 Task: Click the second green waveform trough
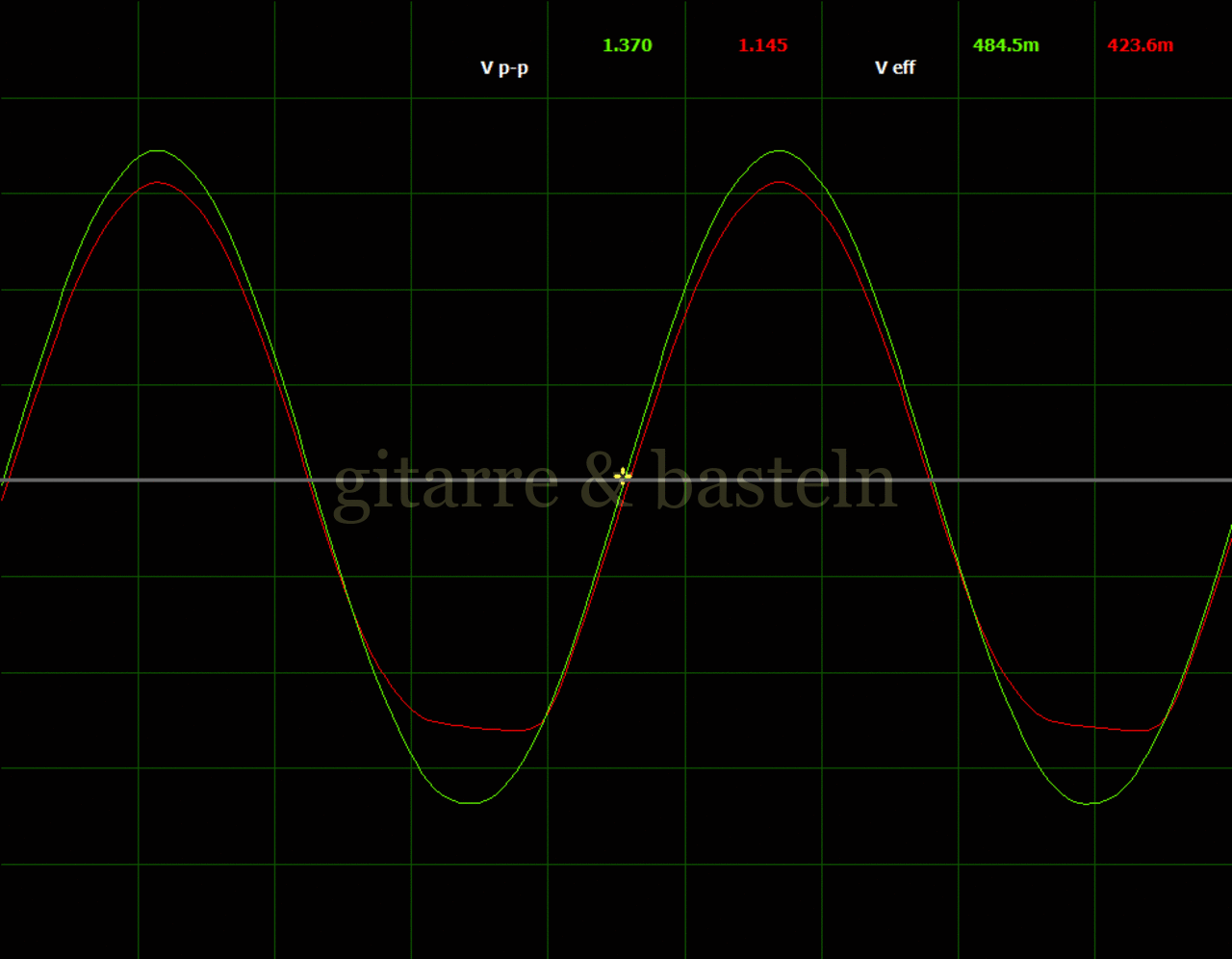[1091, 803]
